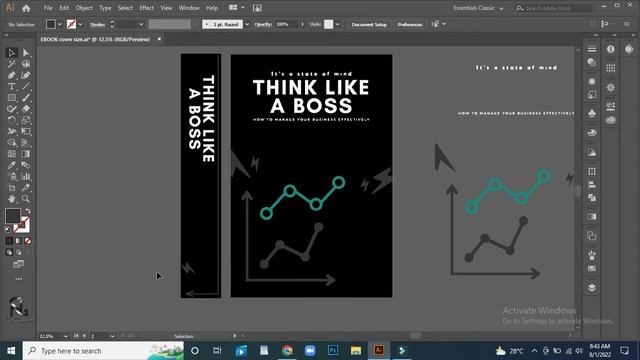Open the Layers panel icon
The width and height of the screenshot is (640, 360).
pos(592,287)
